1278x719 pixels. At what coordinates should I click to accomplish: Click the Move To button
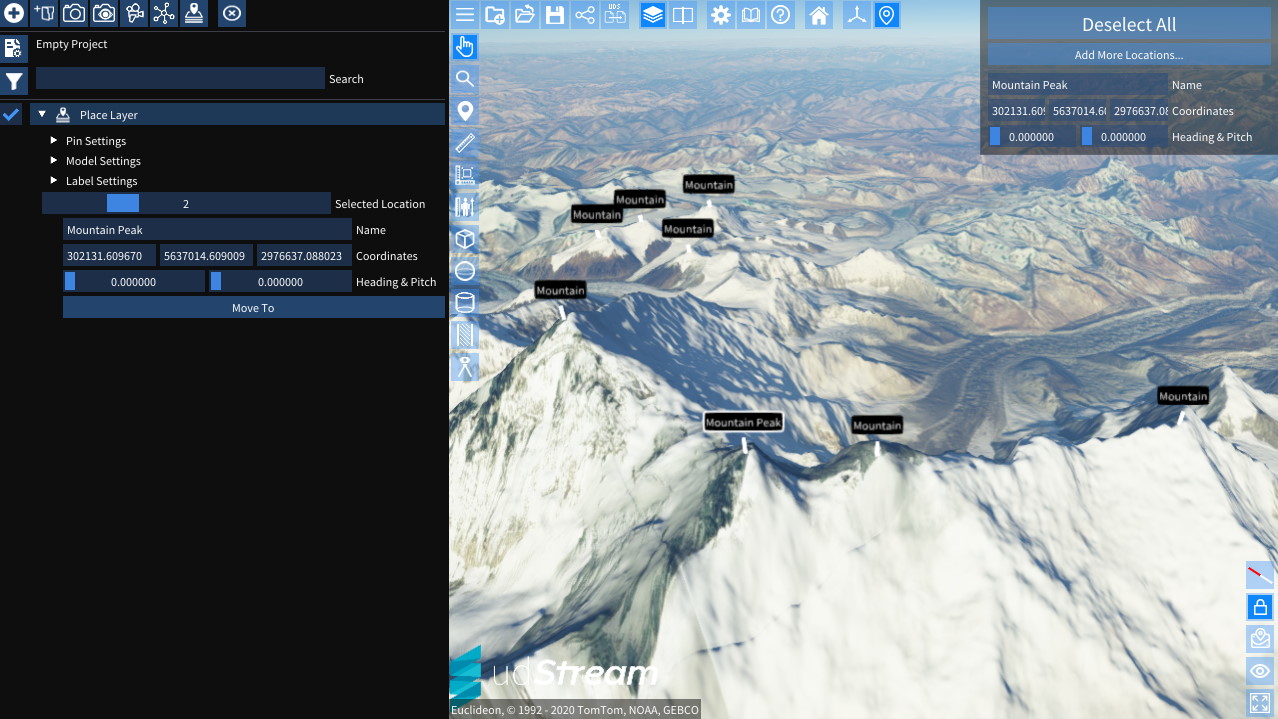pyautogui.click(x=253, y=308)
